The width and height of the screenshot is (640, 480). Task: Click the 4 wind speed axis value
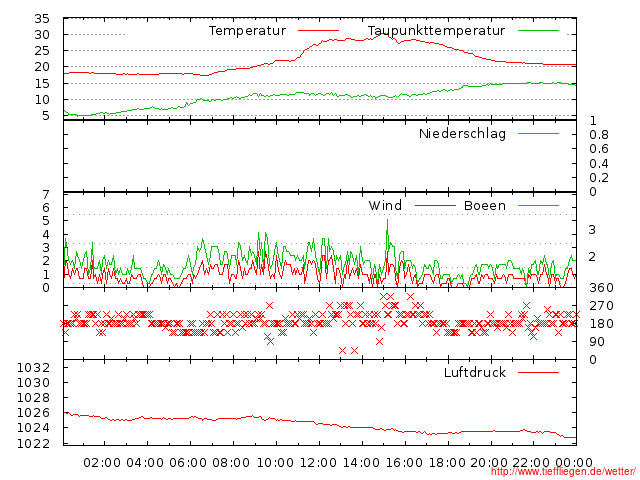point(46,235)
